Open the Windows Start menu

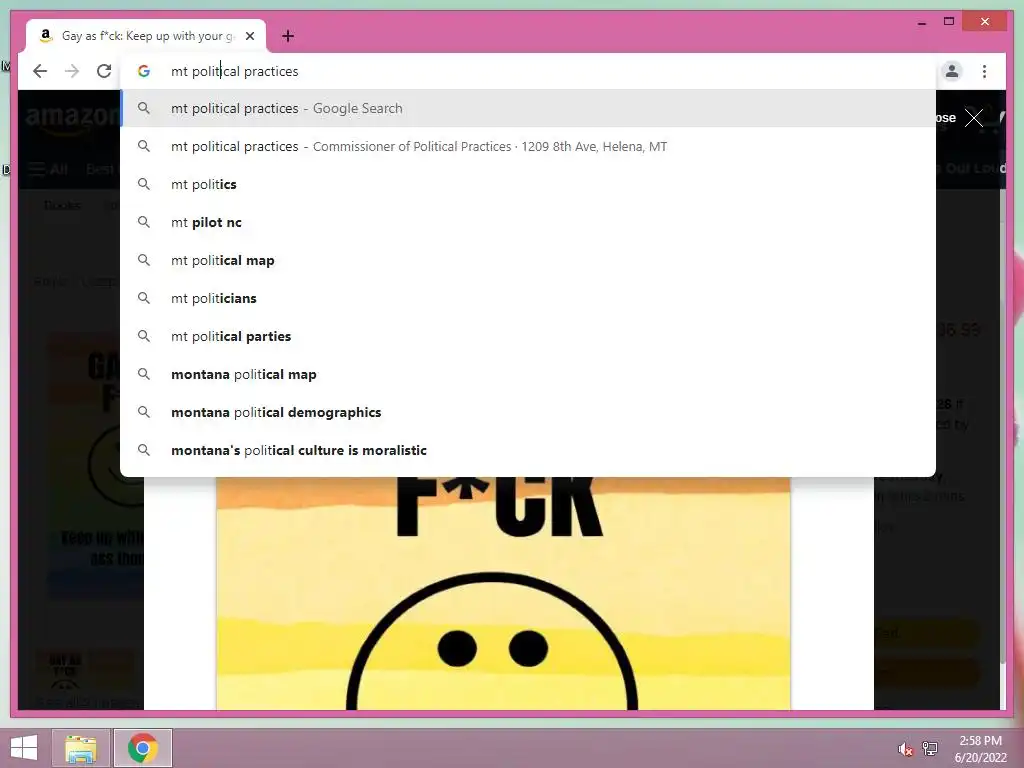coord(24,748)
